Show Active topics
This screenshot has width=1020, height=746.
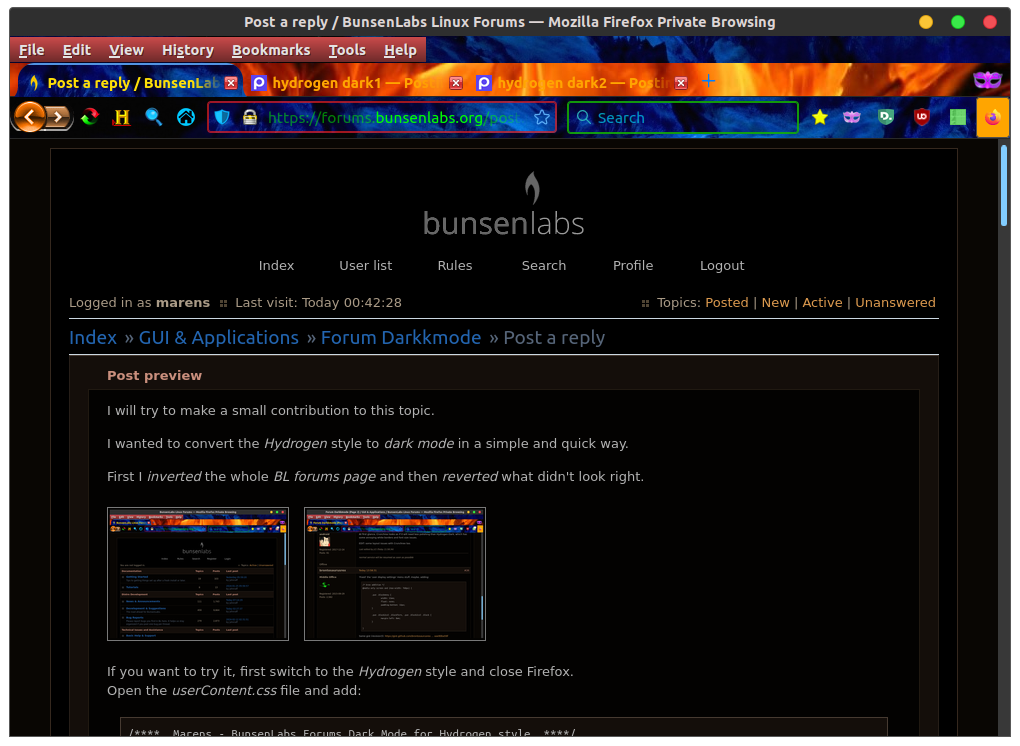(822, 302)
